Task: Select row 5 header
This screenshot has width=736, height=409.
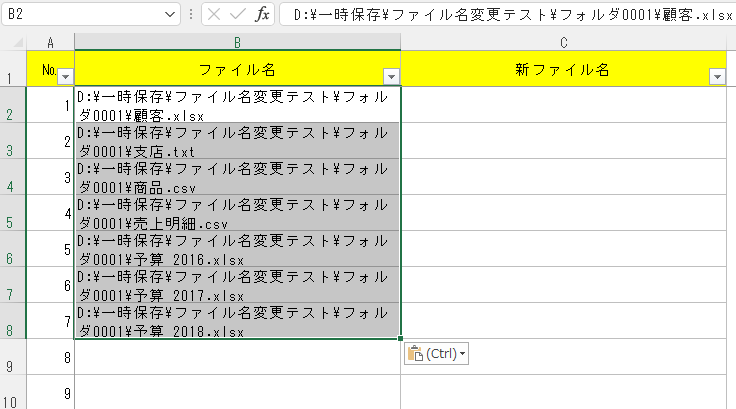Action: pyautogui.click(x=13, y=213)
